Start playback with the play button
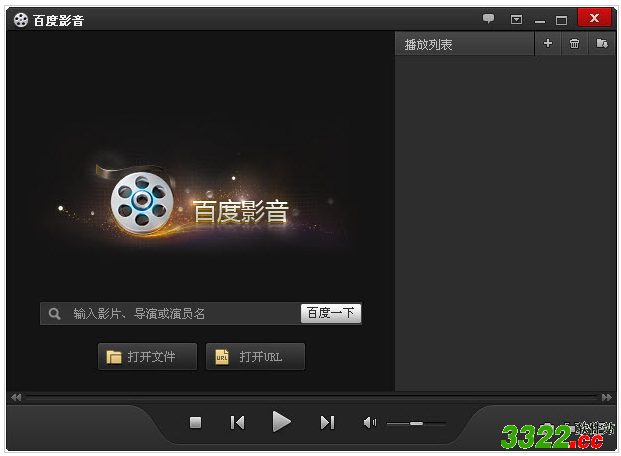Screen dimensions: 621x456 coord(282,422)
